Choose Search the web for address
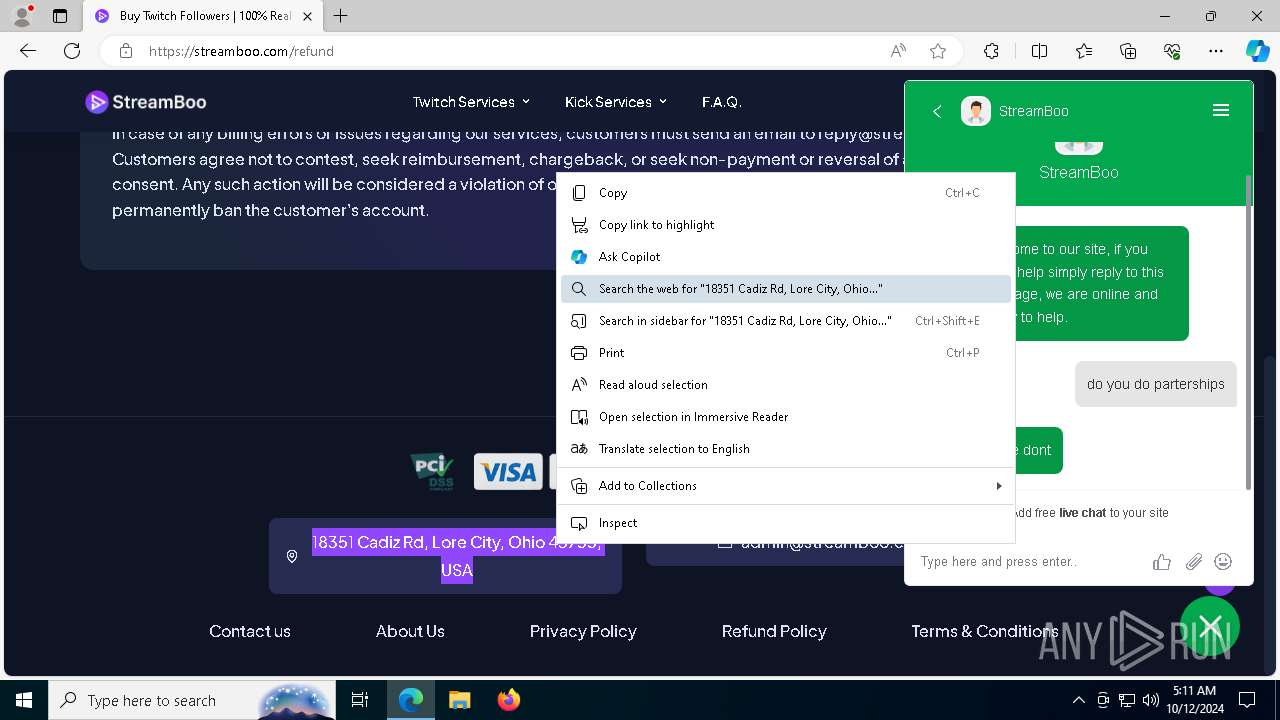 [786, 289]
